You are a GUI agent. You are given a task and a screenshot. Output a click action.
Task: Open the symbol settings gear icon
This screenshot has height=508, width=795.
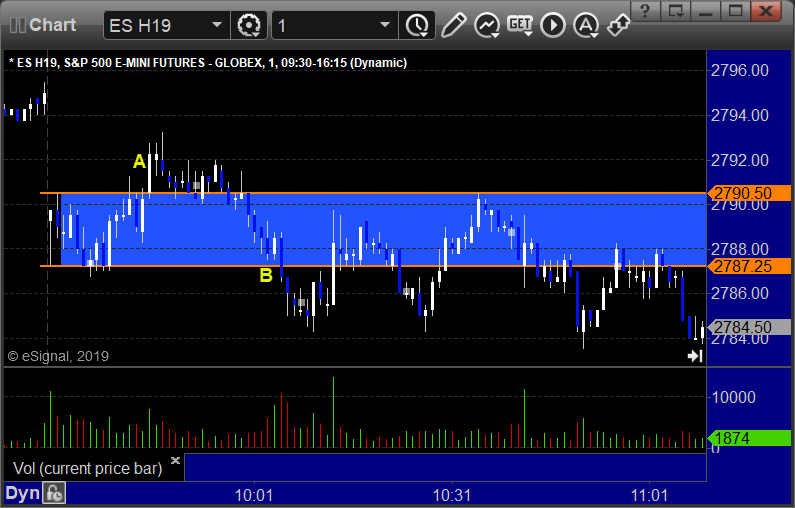coord(249,25)
